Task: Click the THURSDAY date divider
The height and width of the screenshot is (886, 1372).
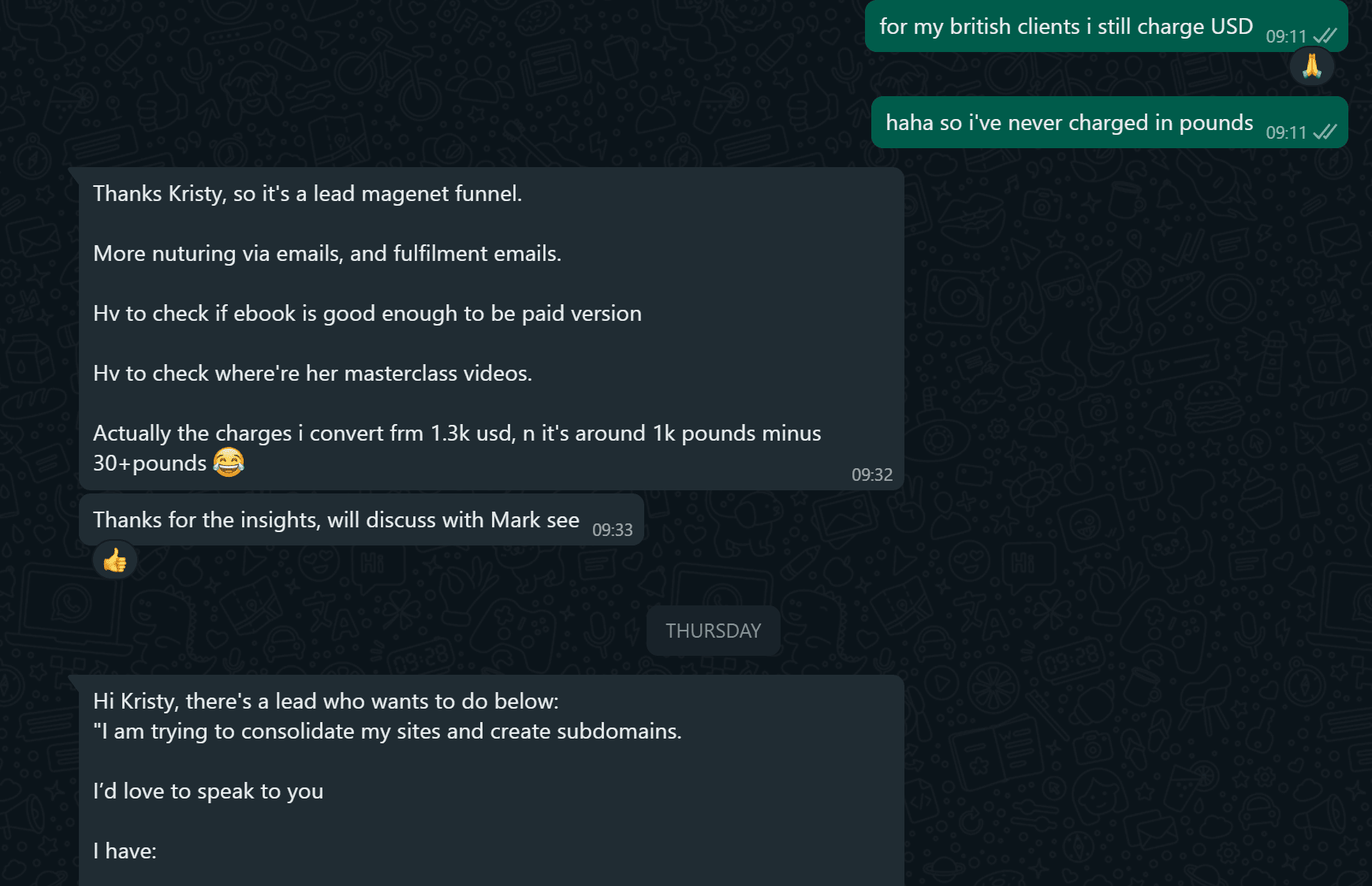Action: [x=713, y=631]
